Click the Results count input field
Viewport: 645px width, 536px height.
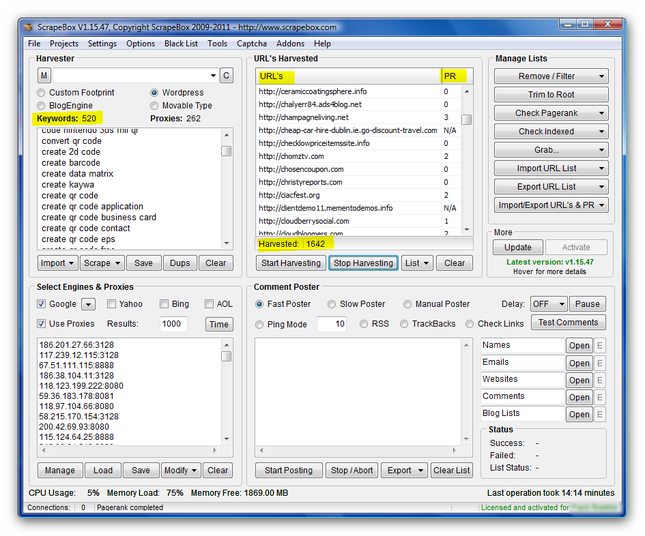173,324
